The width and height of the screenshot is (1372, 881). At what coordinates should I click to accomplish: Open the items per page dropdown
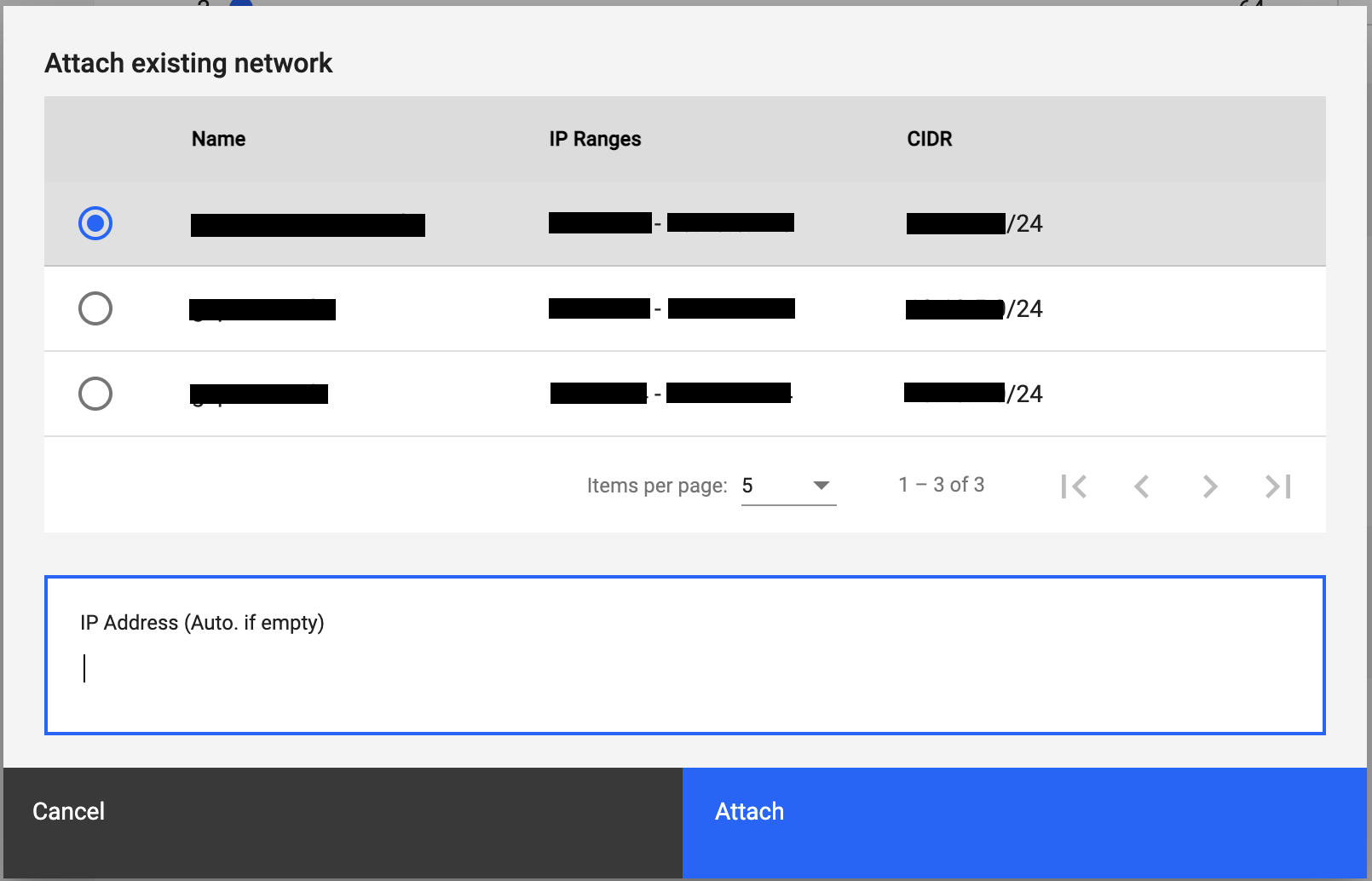pyautogui.click(x=788, y=486)
